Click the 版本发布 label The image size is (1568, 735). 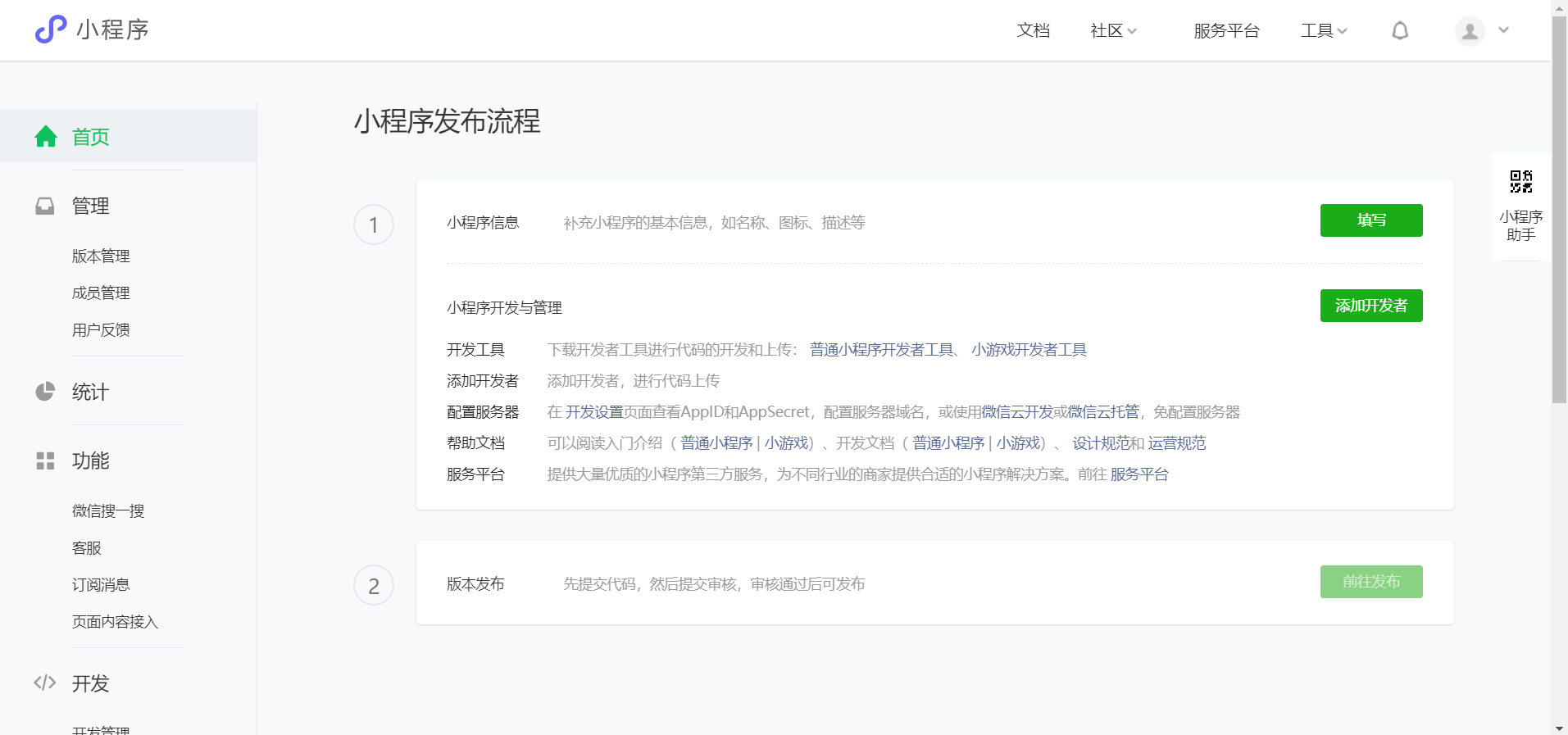(475, 584)
